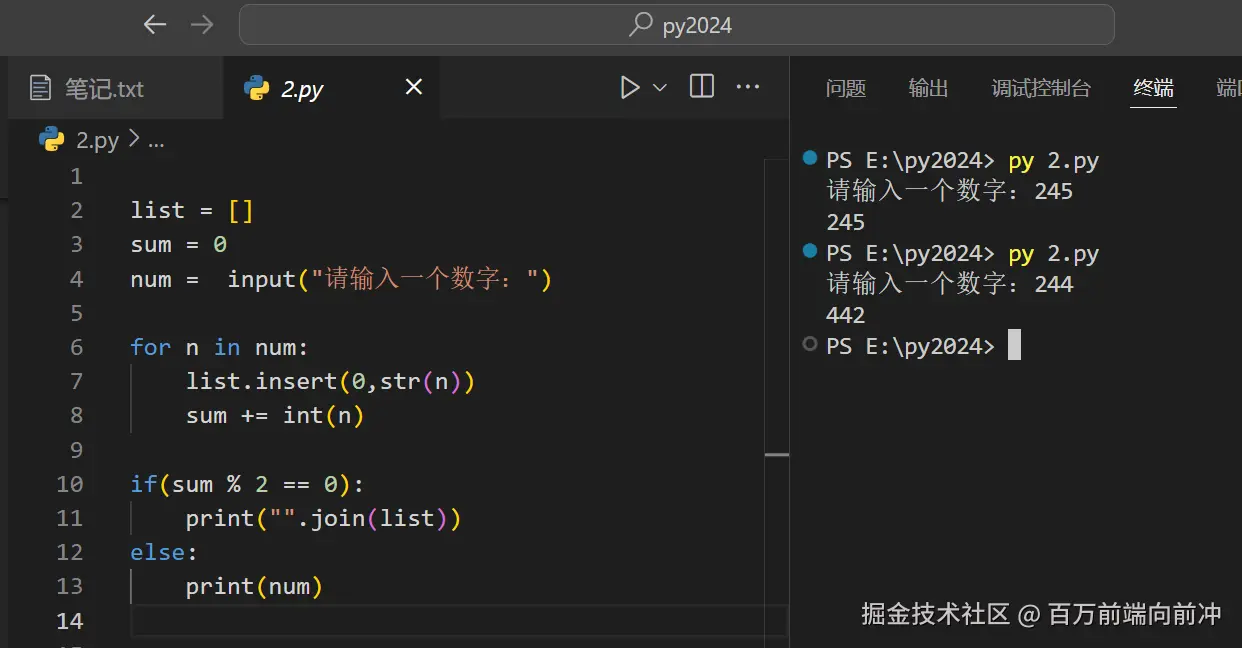Image resolution: width=1242 pixels, height=648 pixels.
Task: Select the 终端 tab in the panel
Action: coord(1152,88)
